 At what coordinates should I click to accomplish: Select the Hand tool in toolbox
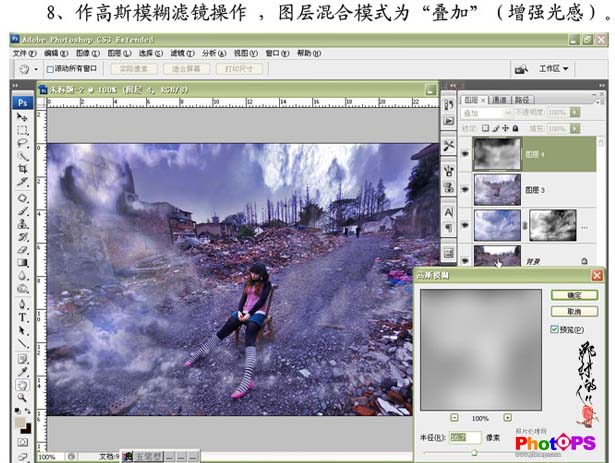click(22, 385)
